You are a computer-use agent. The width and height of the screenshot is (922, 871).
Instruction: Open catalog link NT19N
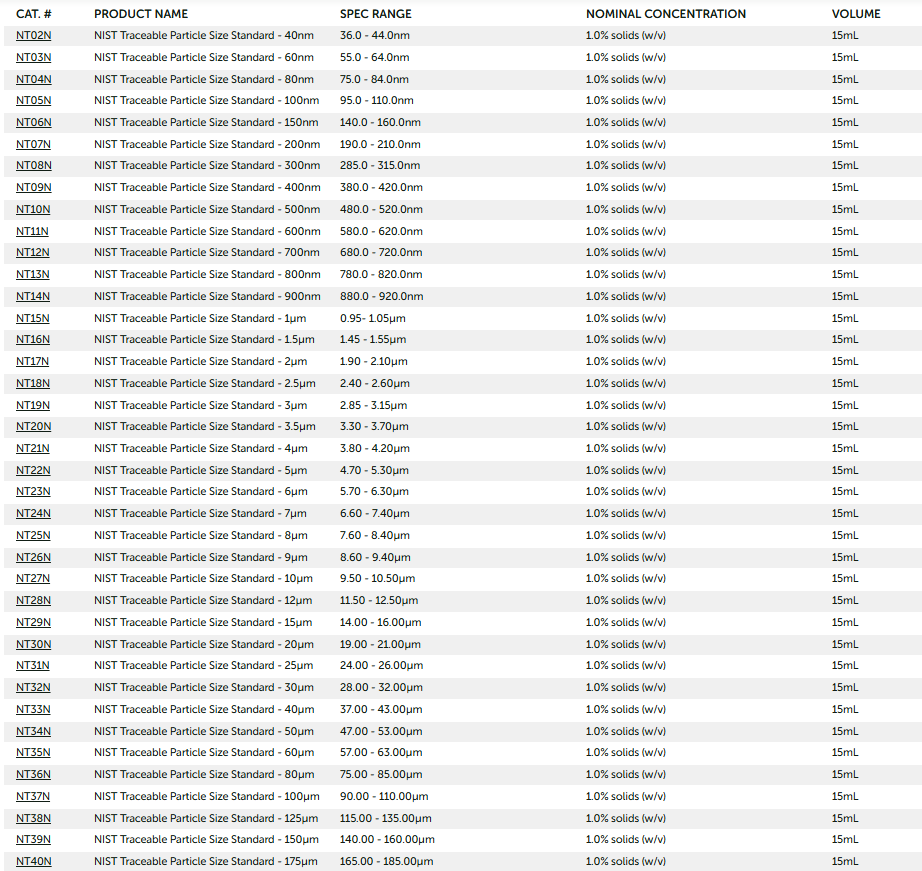pyautogui.click(x=33, y=405)
